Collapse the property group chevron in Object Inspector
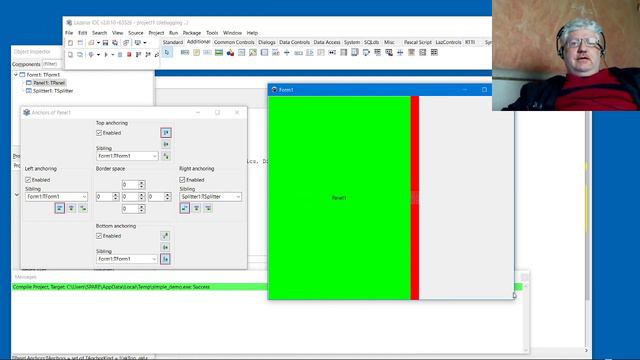This screenshot has height=360, width=640. click(17, 195)
